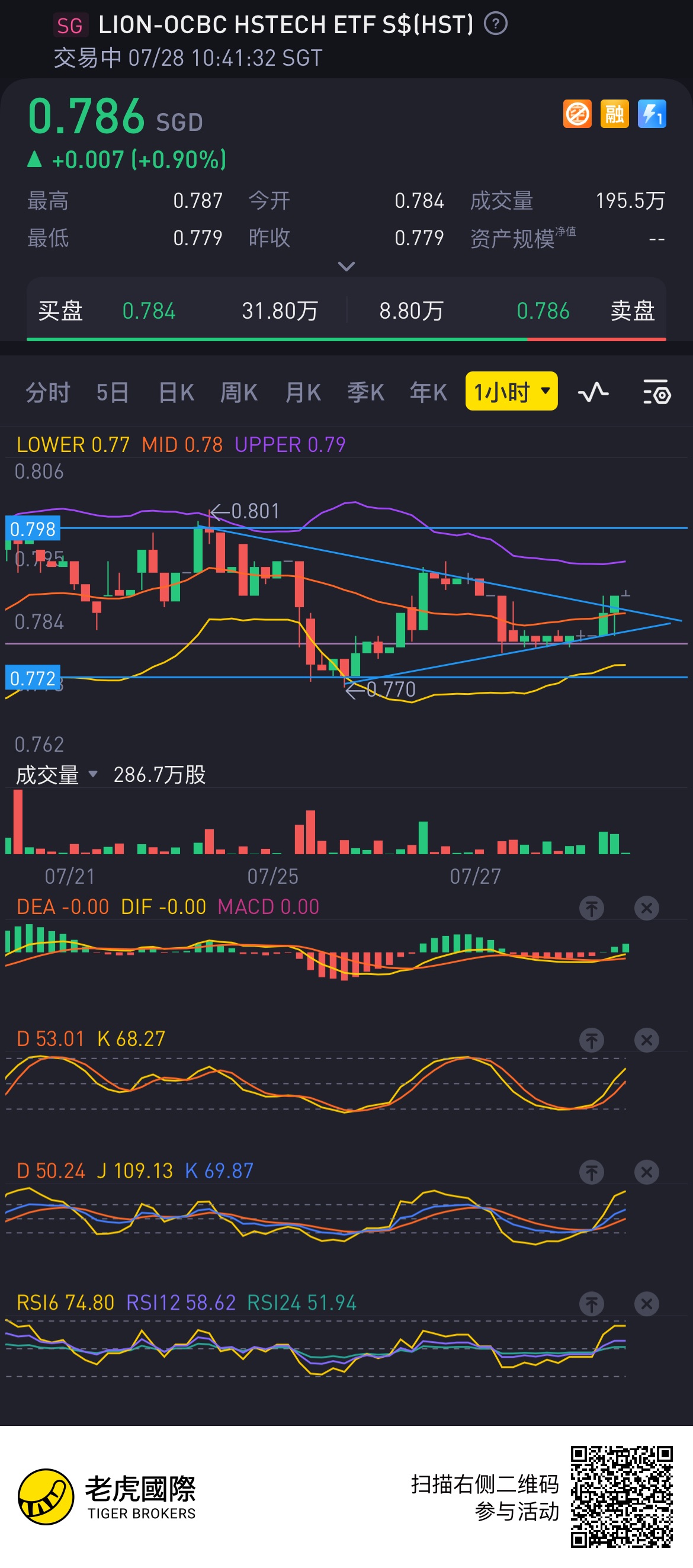The width and height of the screenshot is (693, 1568).
Task: Tap bid price 0.784
Action: tap(149, 311)
